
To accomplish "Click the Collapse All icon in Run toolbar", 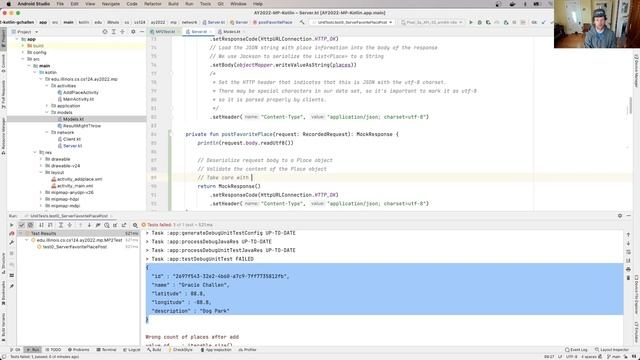I will coord(69,225).
